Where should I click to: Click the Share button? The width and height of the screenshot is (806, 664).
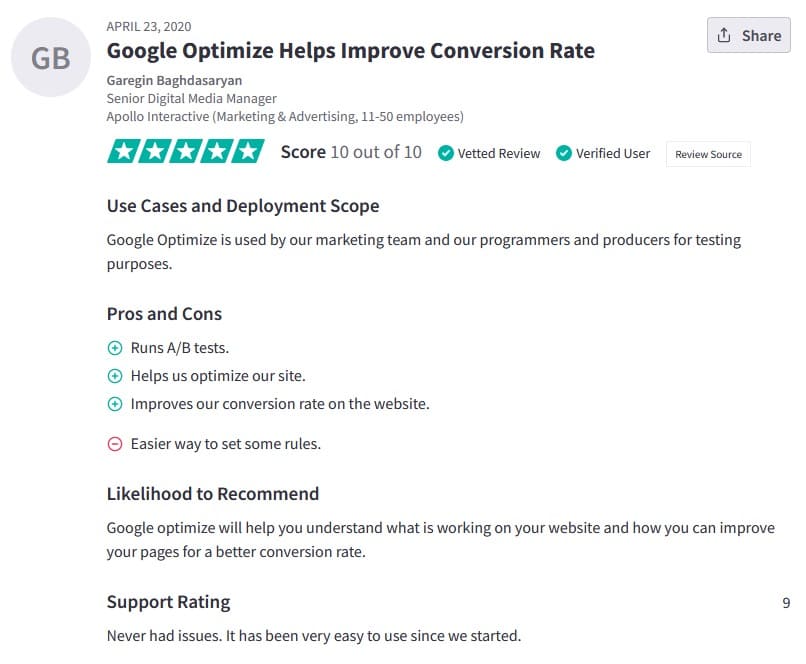point(748,35)
